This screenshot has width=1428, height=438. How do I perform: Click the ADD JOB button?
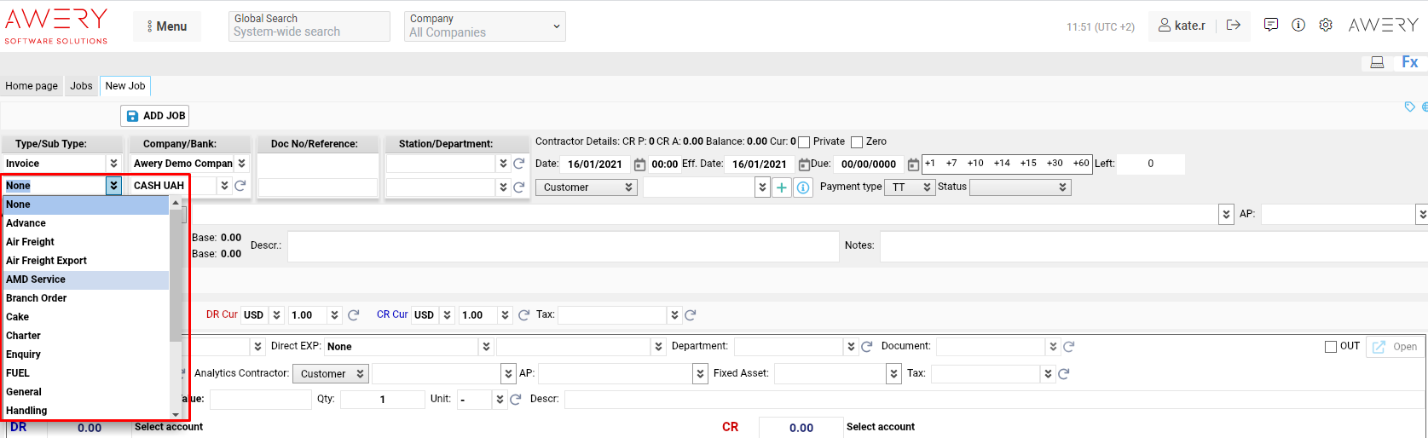coord(156,116)
